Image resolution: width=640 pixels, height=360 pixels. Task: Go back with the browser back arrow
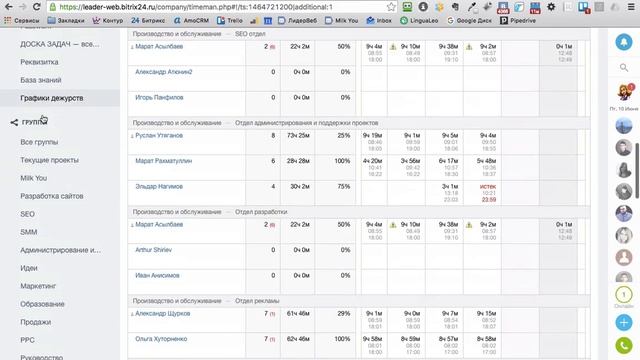pos(9,7)
